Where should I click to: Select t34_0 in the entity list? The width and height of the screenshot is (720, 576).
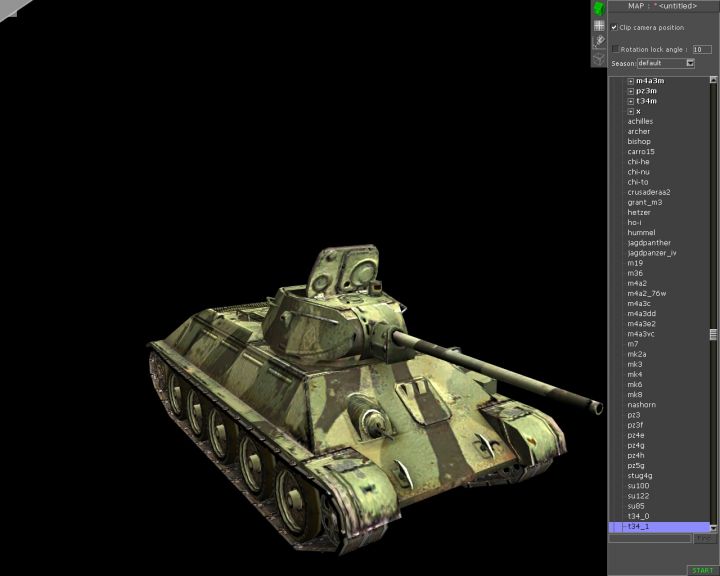pos(638,516)
